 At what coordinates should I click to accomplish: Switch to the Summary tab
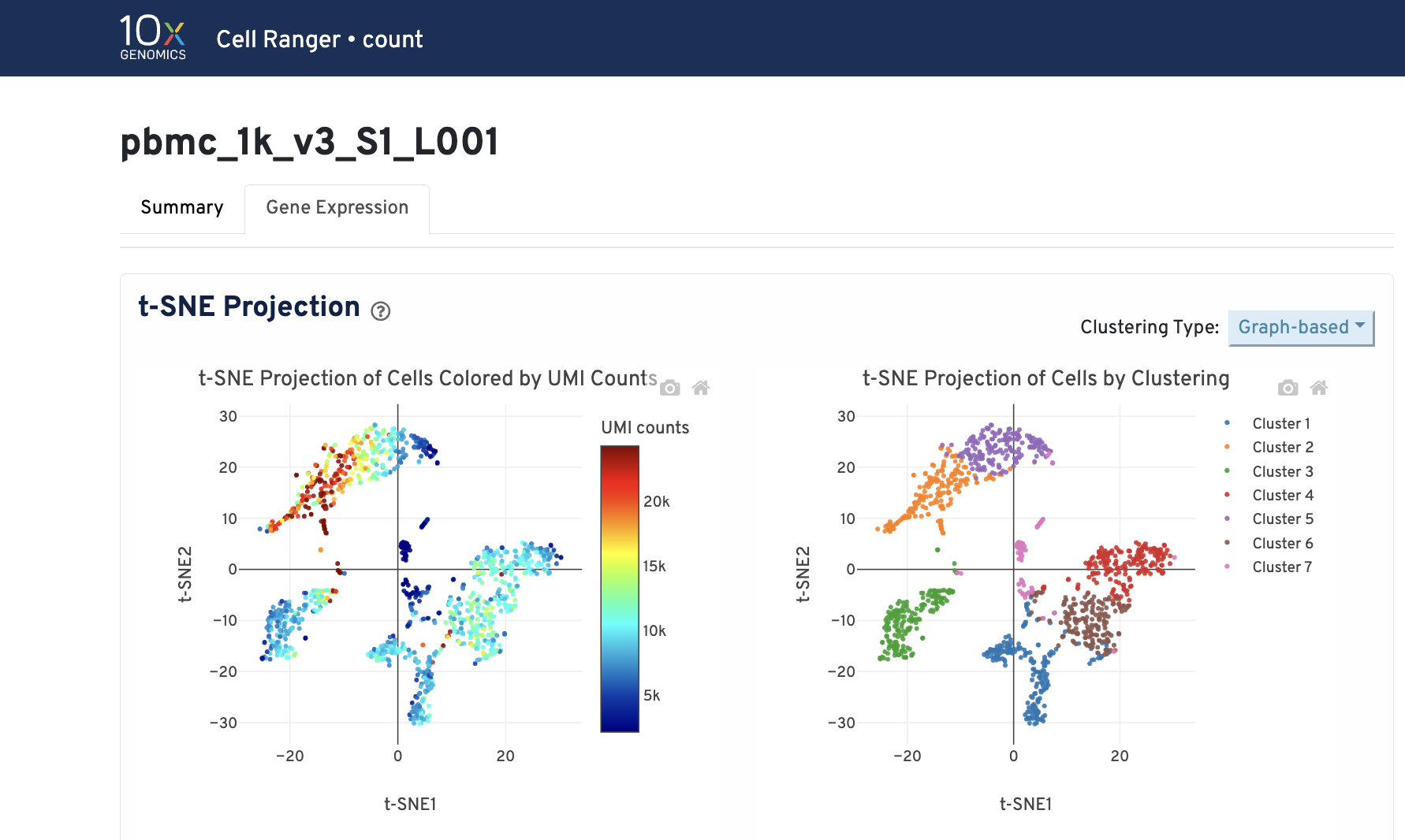[181, 207]
